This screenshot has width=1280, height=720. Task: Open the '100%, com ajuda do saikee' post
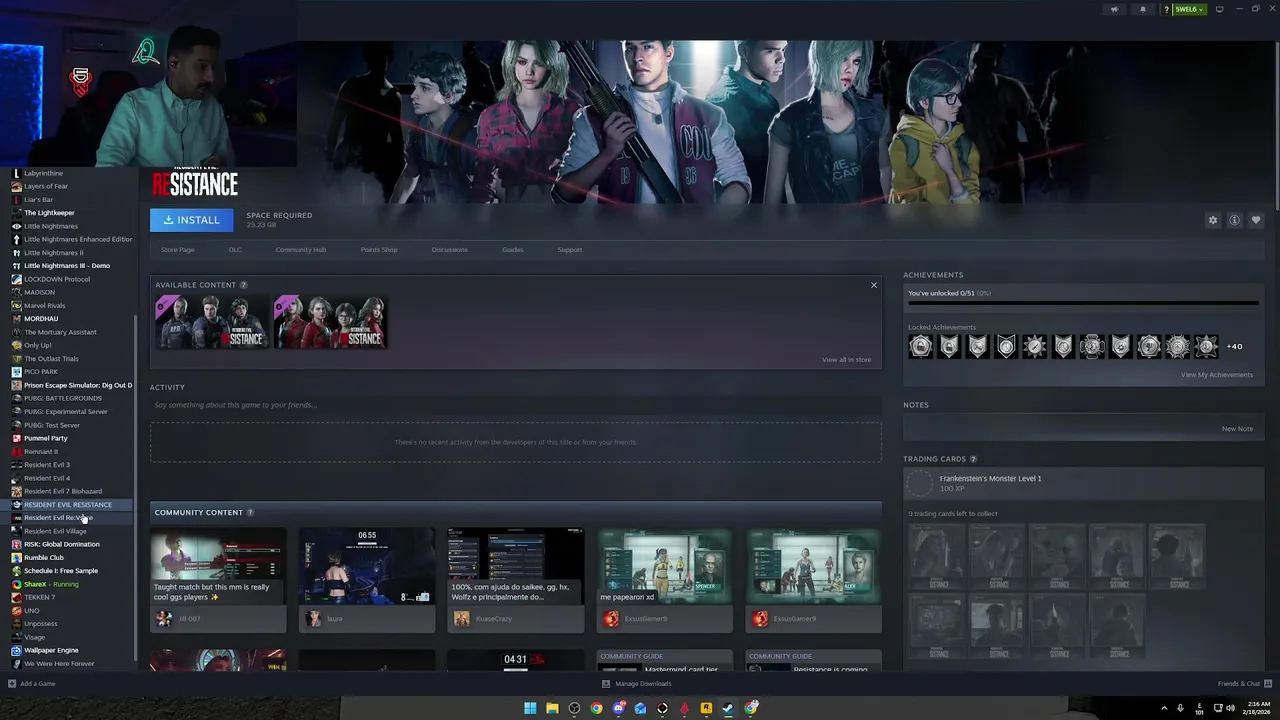[515, 580]
